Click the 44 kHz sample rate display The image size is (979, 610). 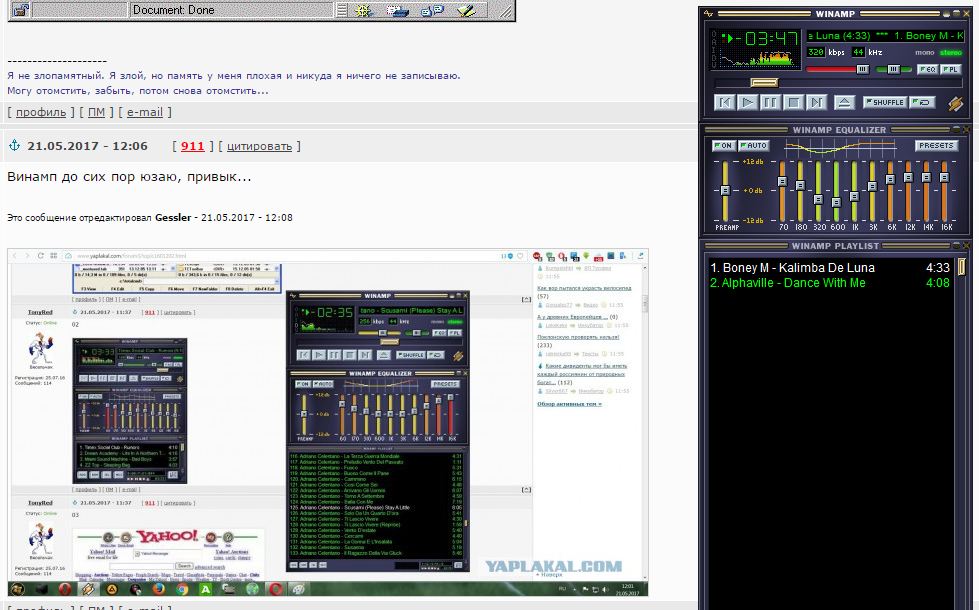(858, 52)
